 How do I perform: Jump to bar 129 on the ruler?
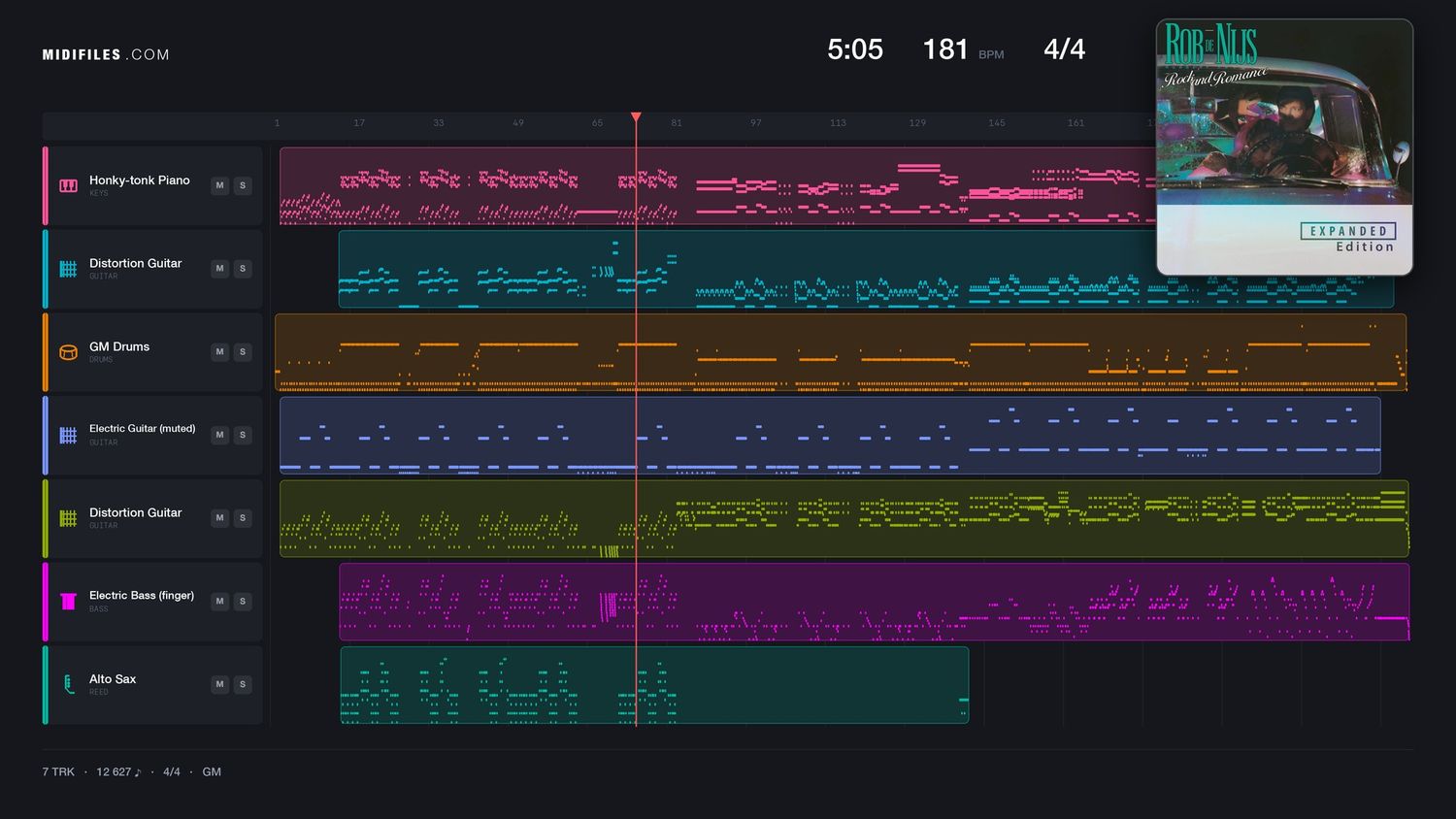pyautogui.click(x=917, y=123)
